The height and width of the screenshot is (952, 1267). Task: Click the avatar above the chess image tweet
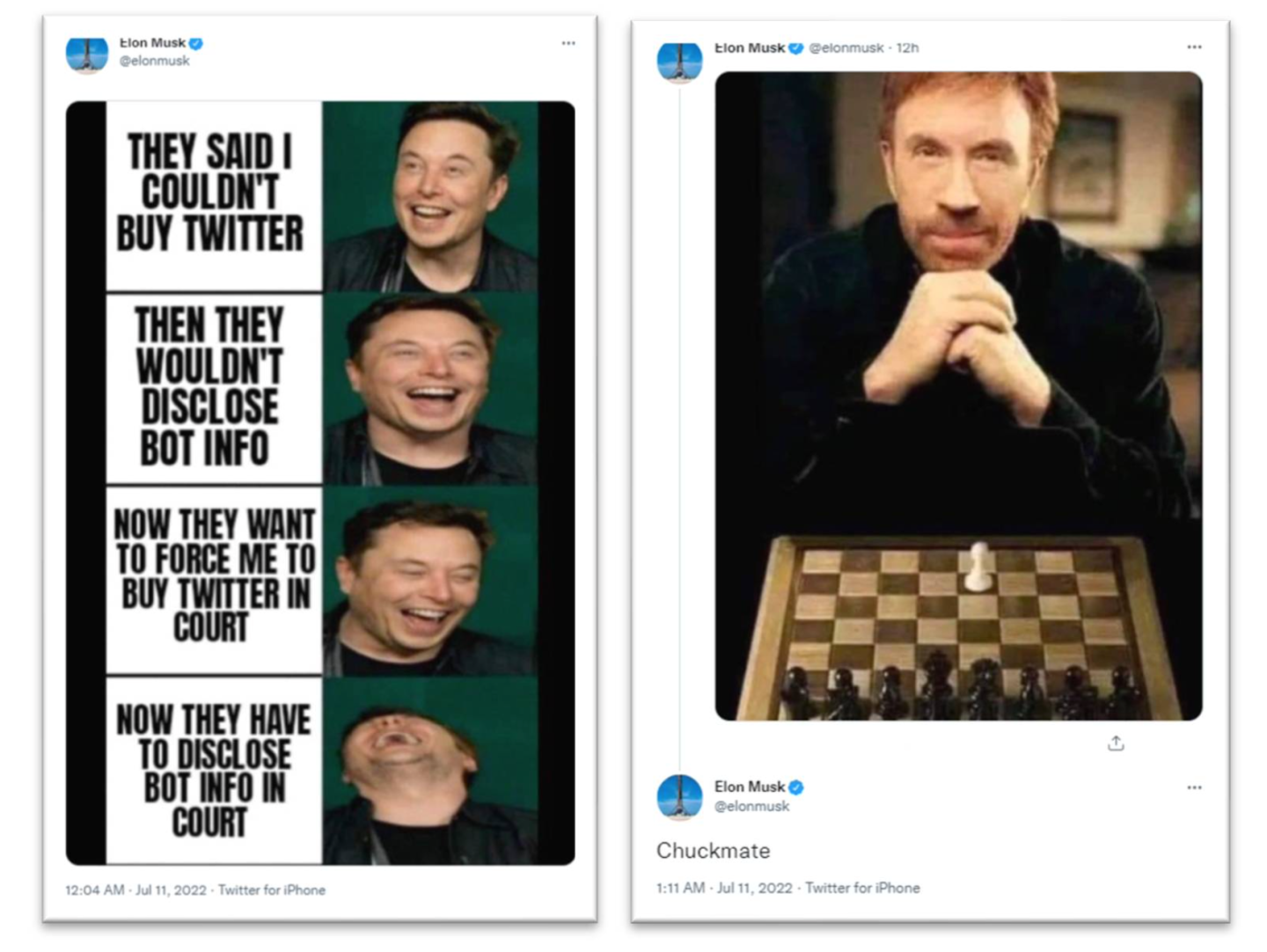680,63
